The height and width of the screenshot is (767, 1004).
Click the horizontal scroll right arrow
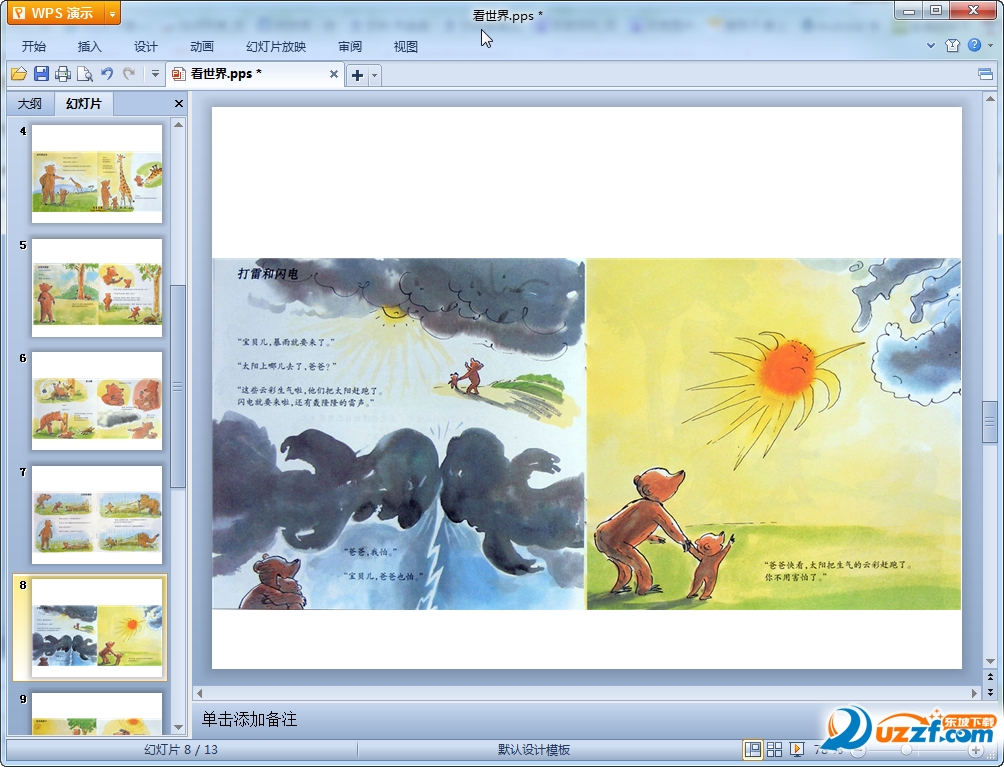pyautogui.click(x=974, y=693)
